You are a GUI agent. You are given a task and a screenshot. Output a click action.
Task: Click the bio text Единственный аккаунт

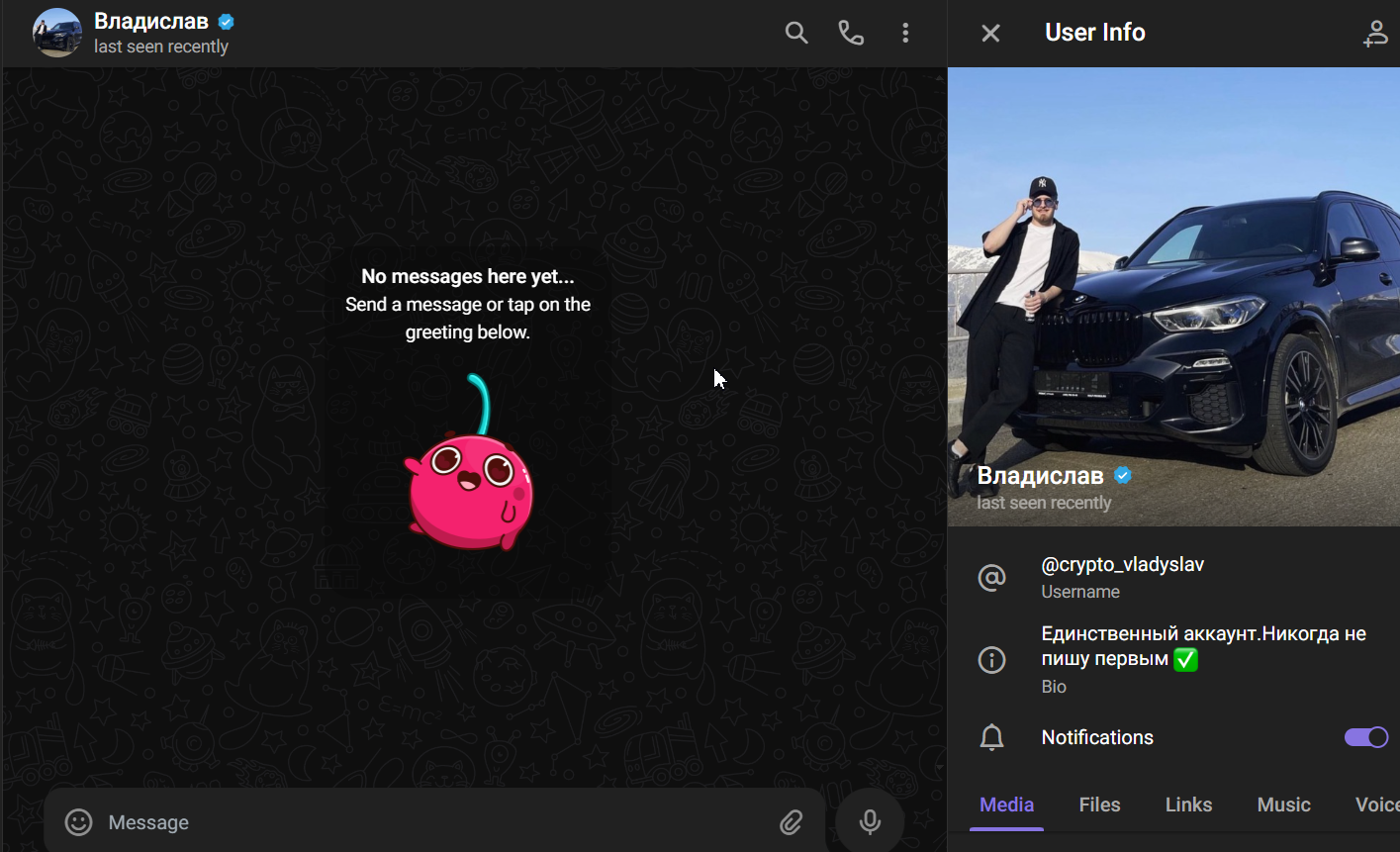(1204, 646)
